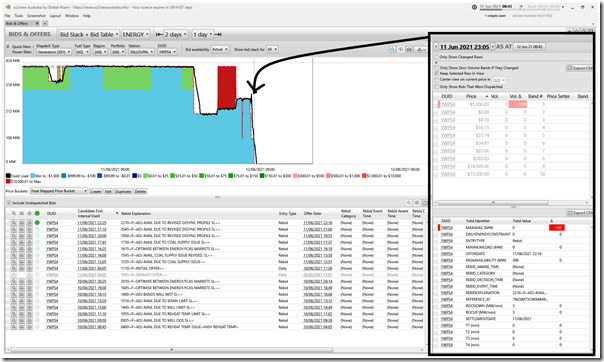604x362 pixels.
Task: Select the Quick filter radio button
Action: (8, 47)
